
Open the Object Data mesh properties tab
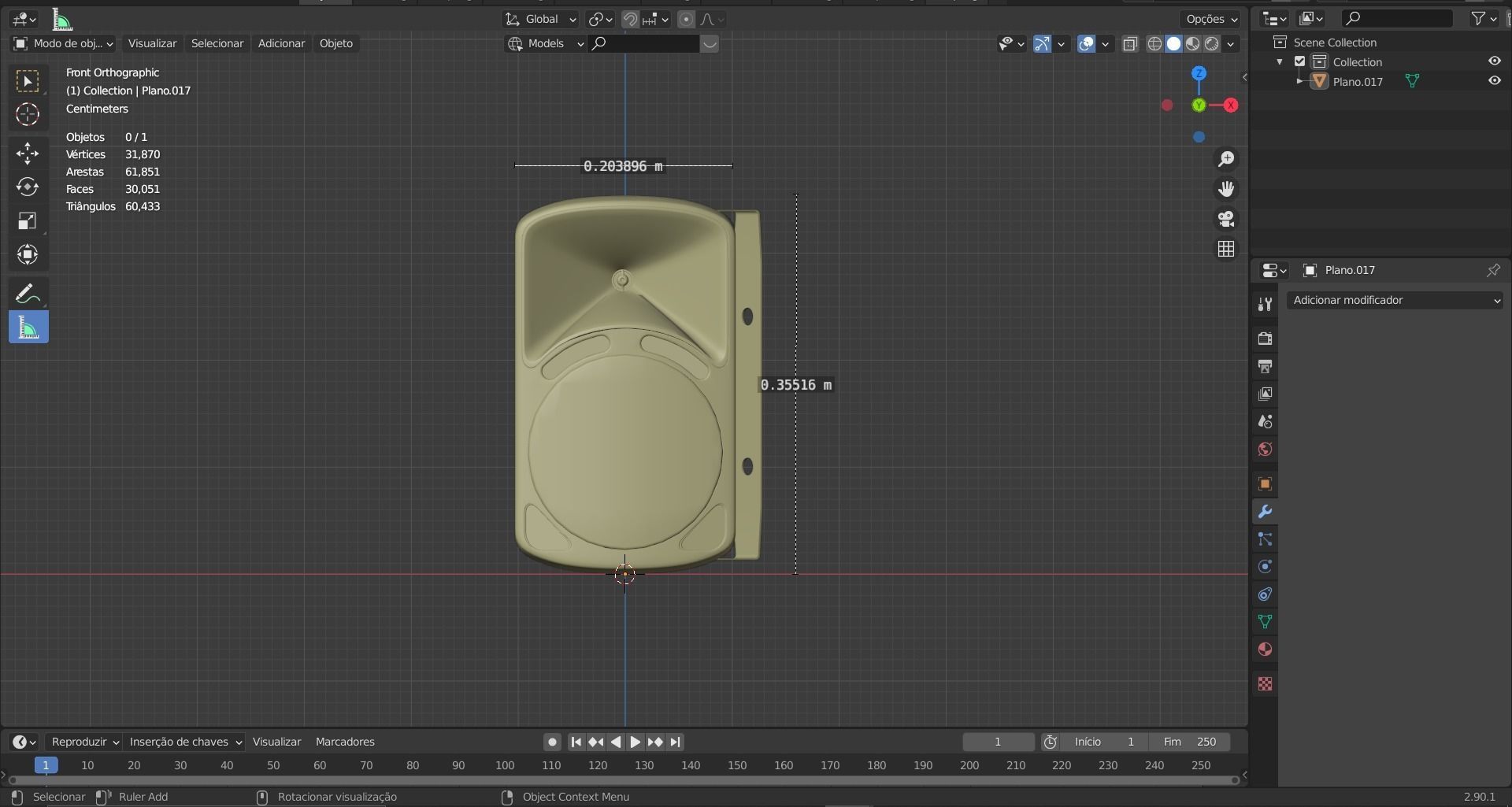coord(1265,621)
